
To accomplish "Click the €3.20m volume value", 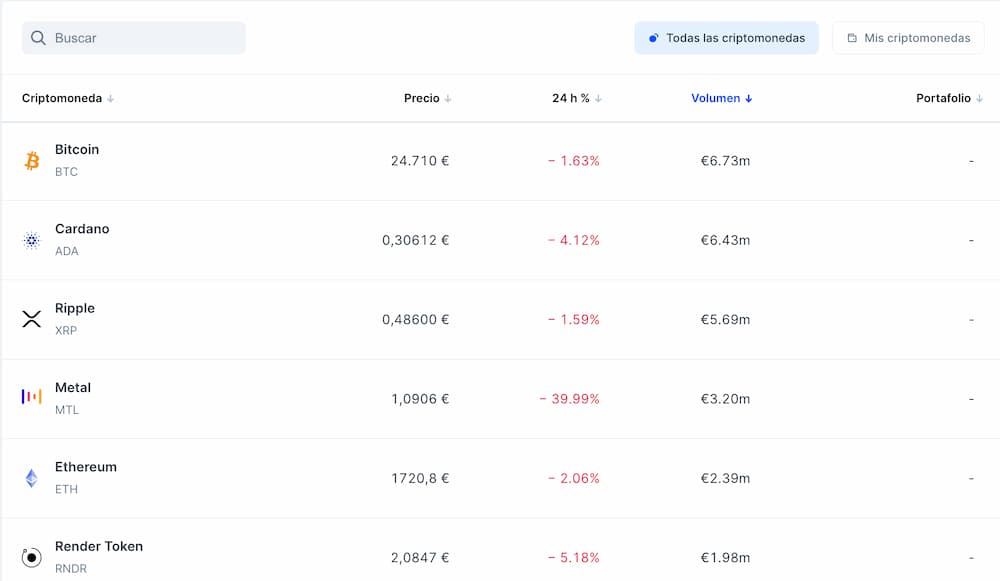I will click(725, 399).
